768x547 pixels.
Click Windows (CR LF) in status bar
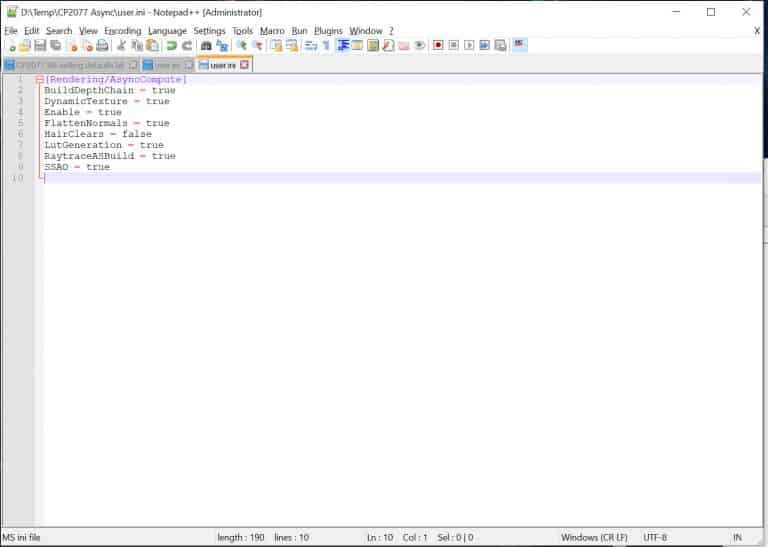[595, 537]
